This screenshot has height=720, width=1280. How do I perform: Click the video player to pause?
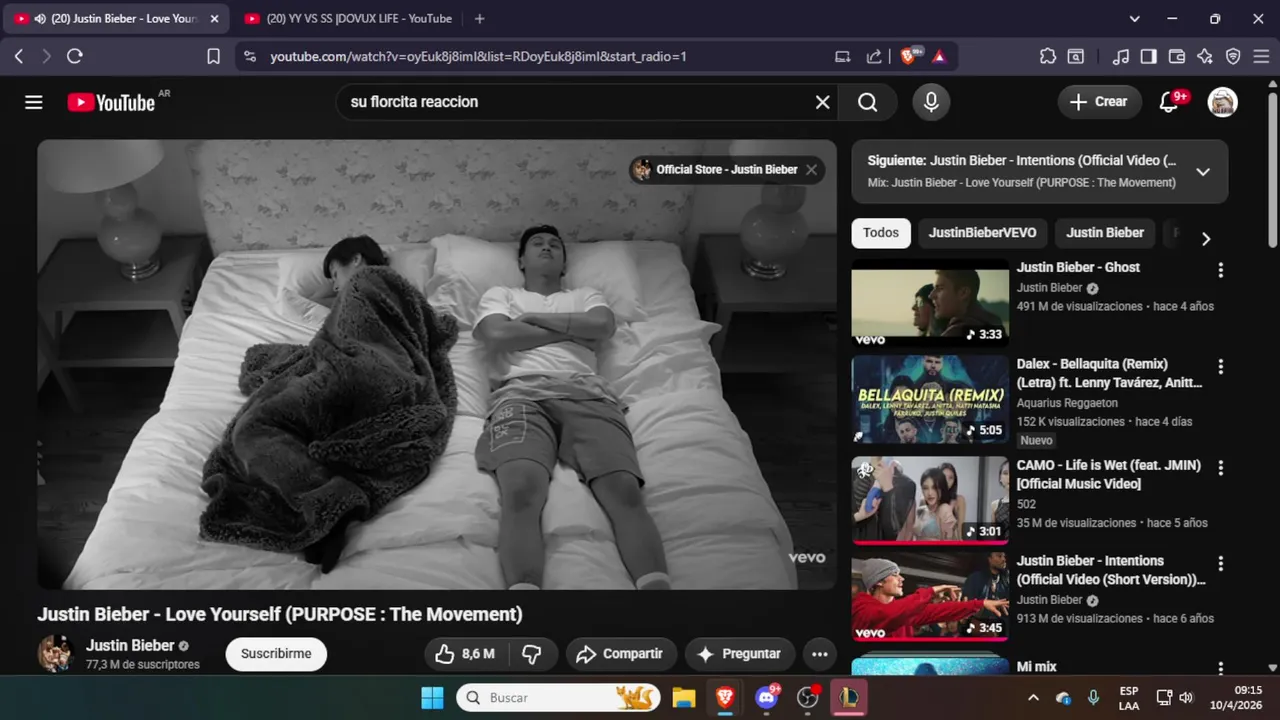pyautogui.click(x=437, y=364)
